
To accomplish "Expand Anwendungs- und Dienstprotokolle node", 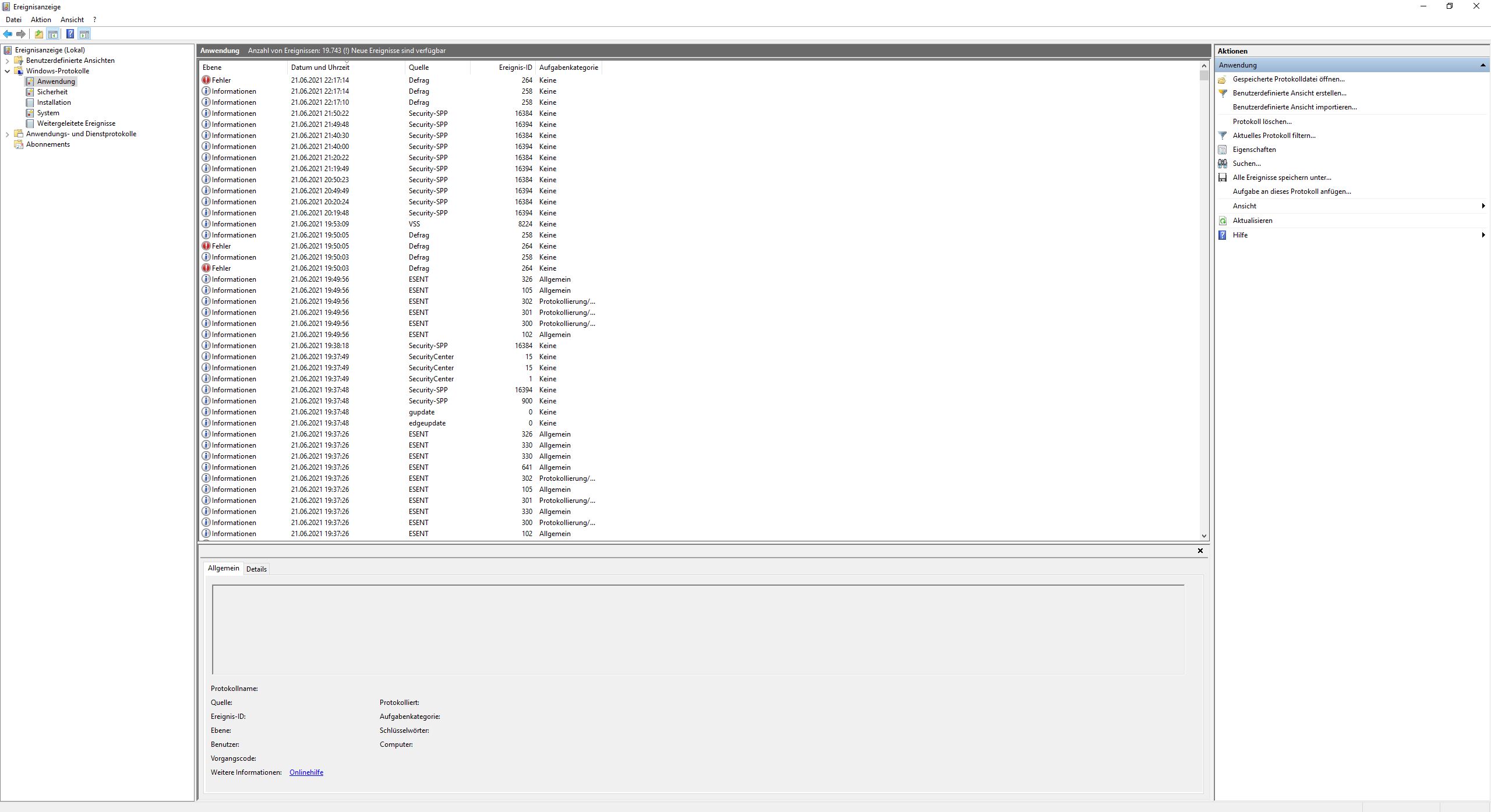I will coord(7,134).
